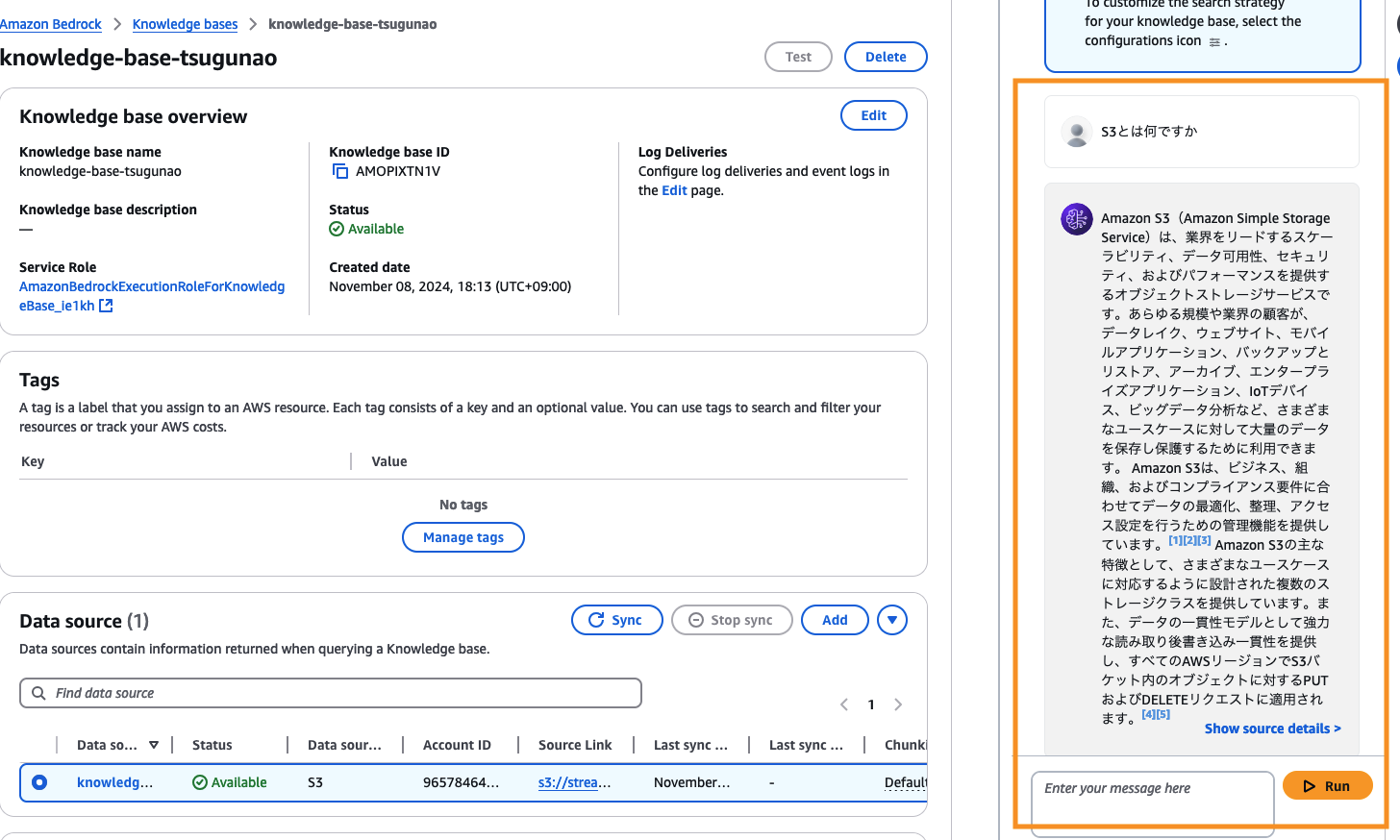
Task: Sync the data source
Action: [616, 620]
